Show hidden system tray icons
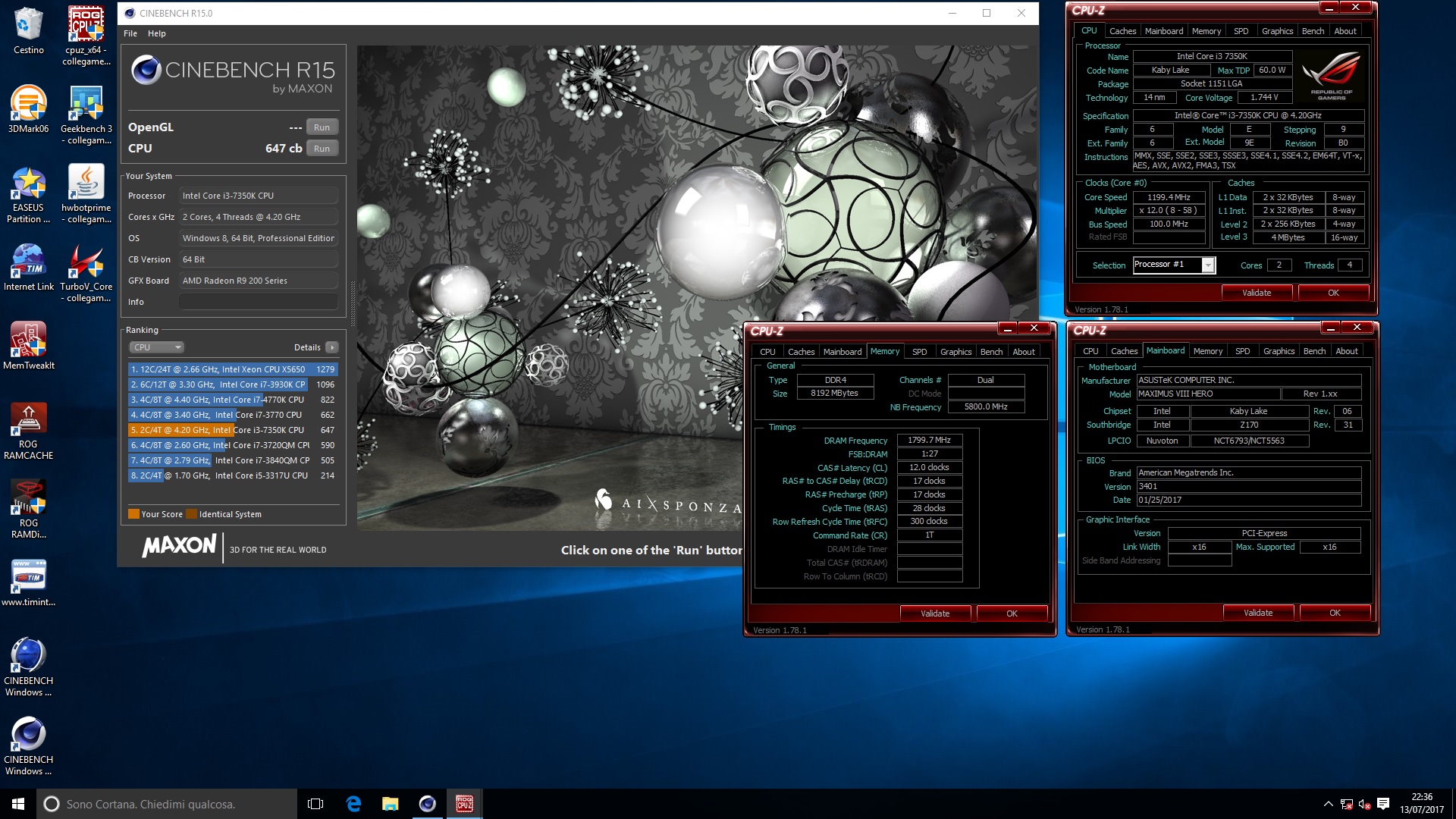The image size is (1456, 819). pos(1328,804)
